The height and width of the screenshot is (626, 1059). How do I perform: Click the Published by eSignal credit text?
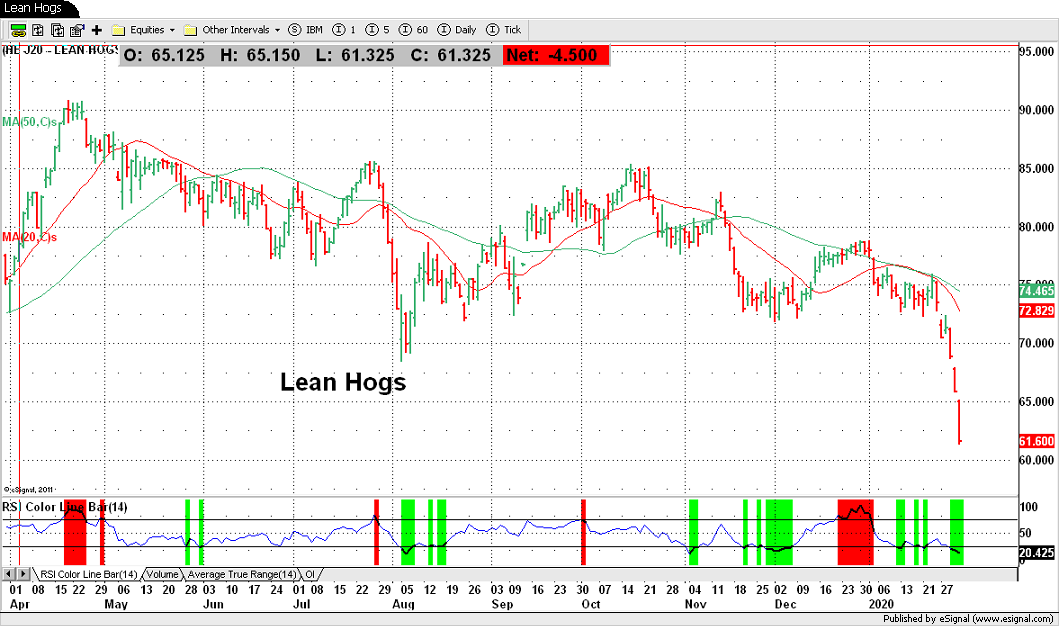[968, 618]
